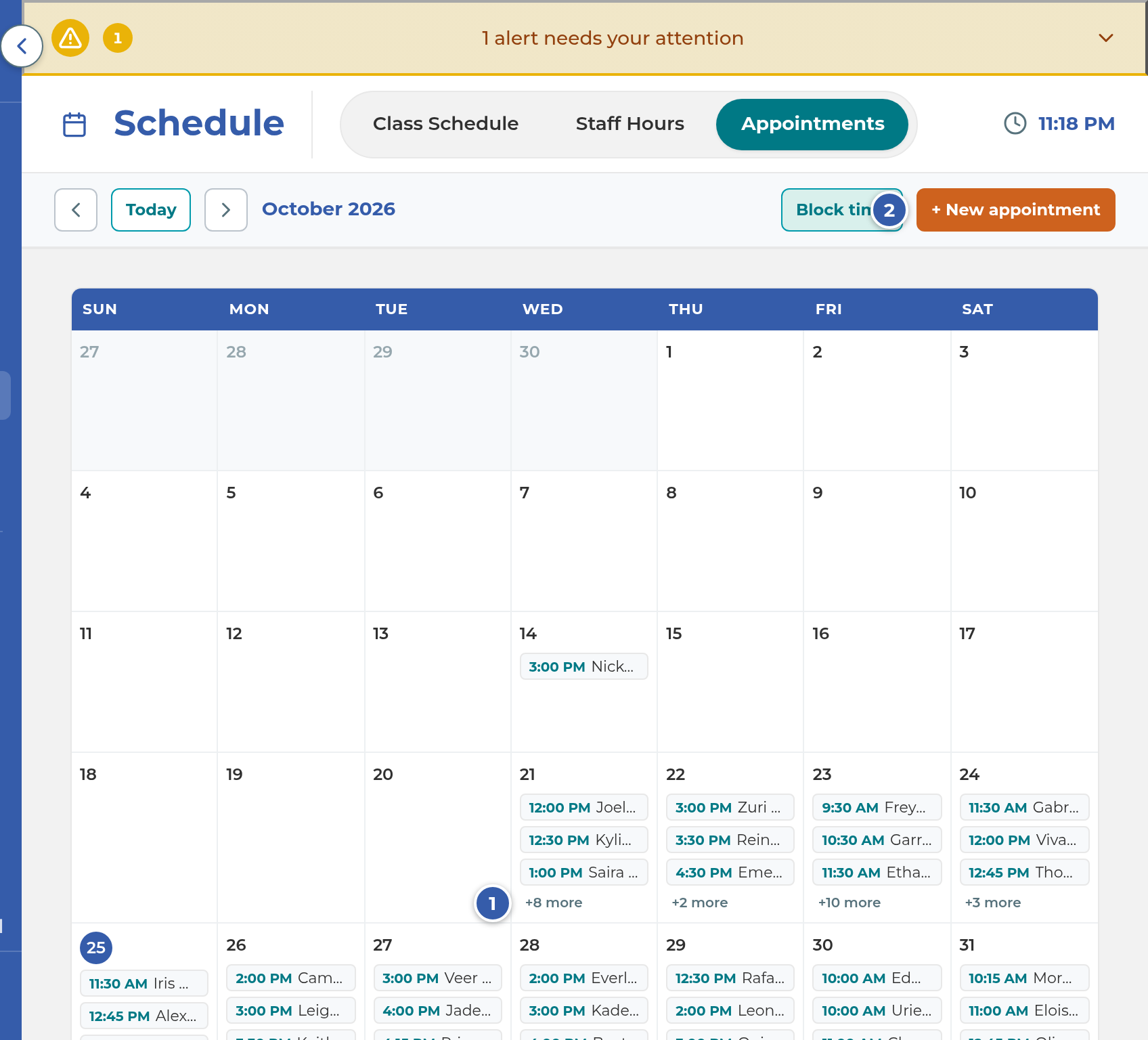Open the 12:45 PM Alex appointment
Image resolution: width=1148 pixels, height=1040 pixels.
144,1016
